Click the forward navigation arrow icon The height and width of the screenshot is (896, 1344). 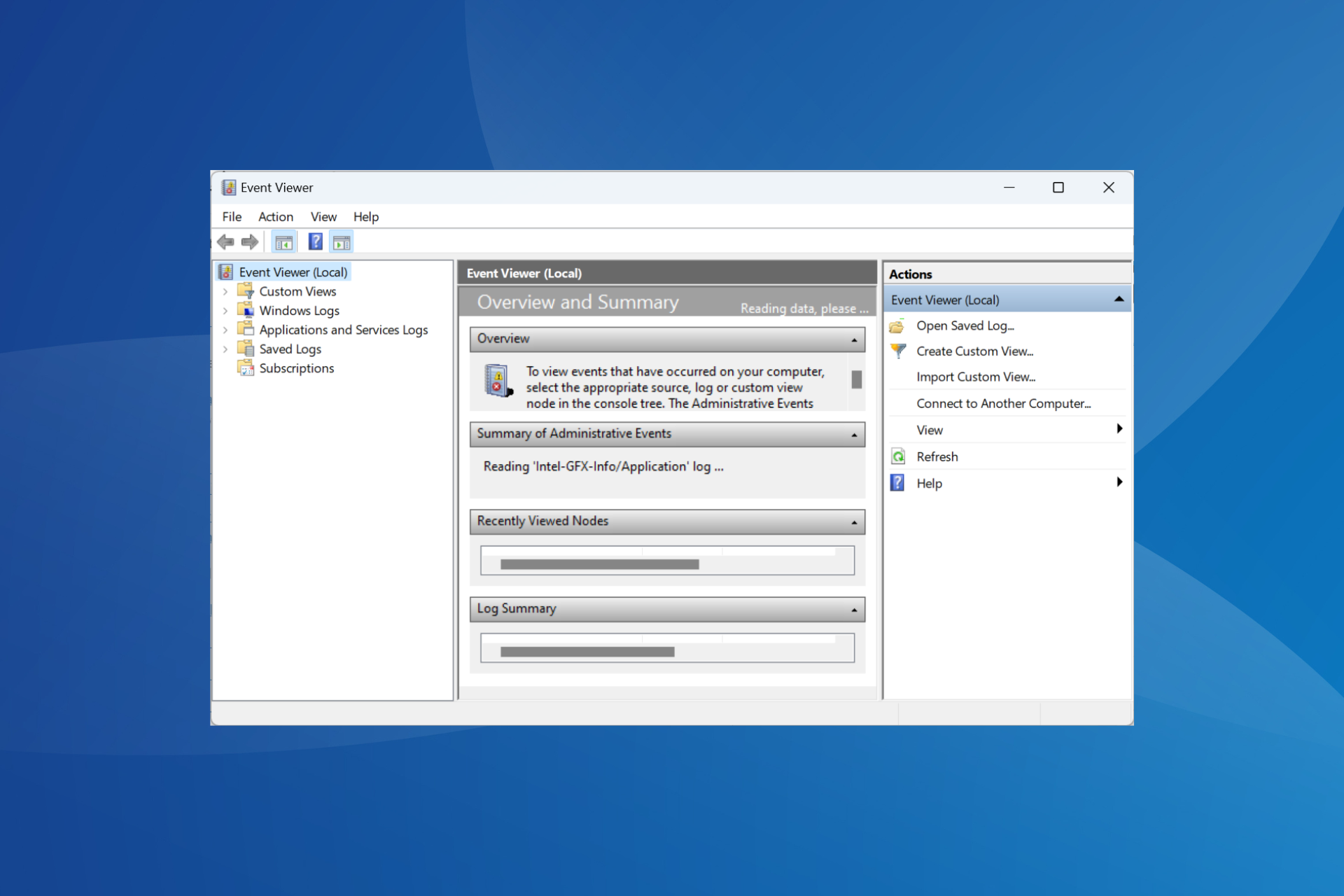[x=249, y=242]
